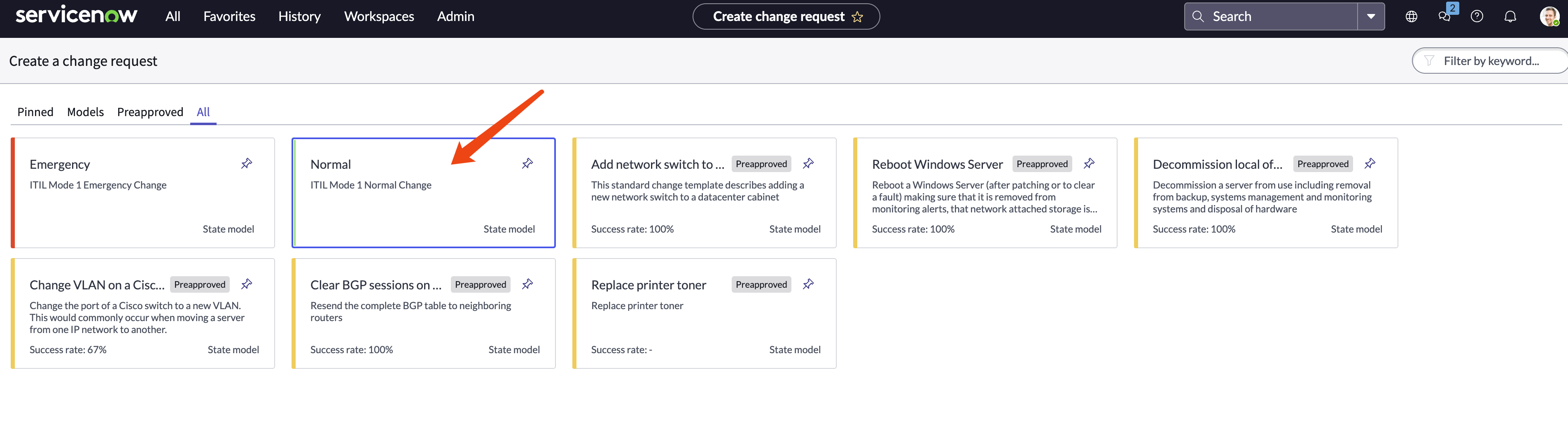1568x424 pixels.
Task: Go to the ServiceNow logo home
Action: pos(76,16)
